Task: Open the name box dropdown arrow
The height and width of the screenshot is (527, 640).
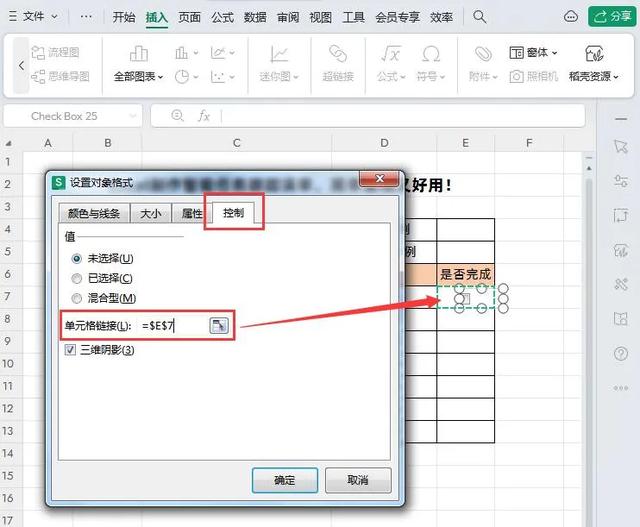Action: click(x=133, y=116)
